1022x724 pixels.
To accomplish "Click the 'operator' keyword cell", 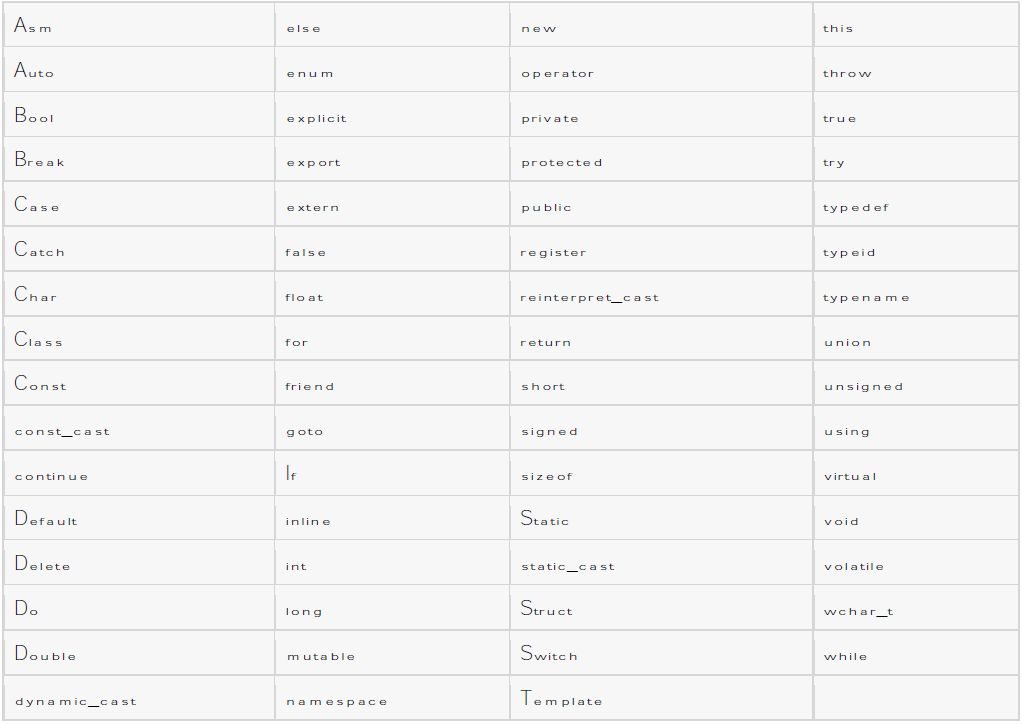I will (x=557, y=73).
